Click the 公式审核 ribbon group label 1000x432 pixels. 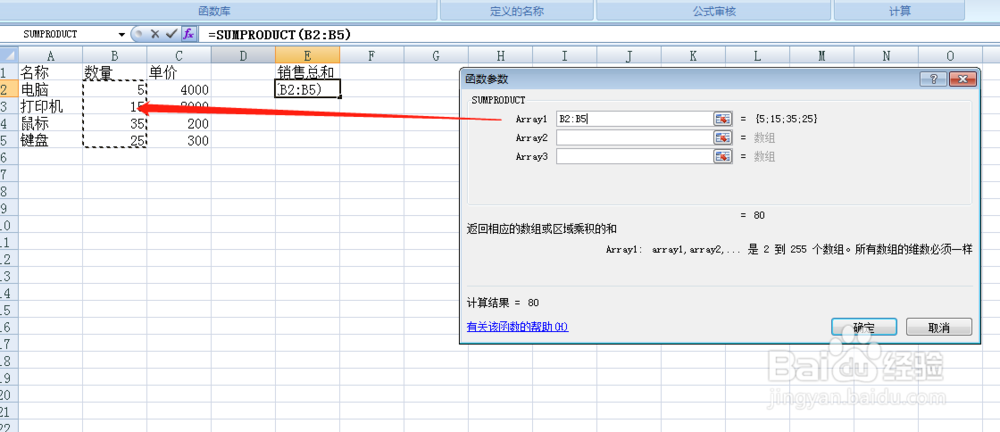[712, 11]
